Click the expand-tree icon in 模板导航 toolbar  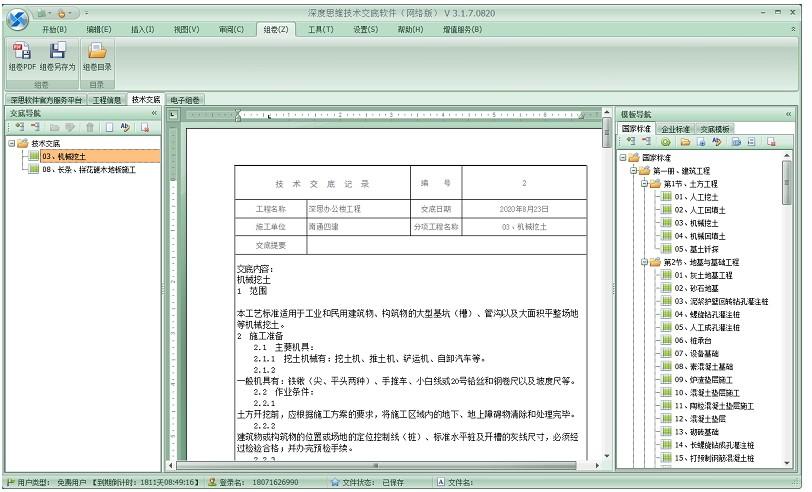click(631, 142)
